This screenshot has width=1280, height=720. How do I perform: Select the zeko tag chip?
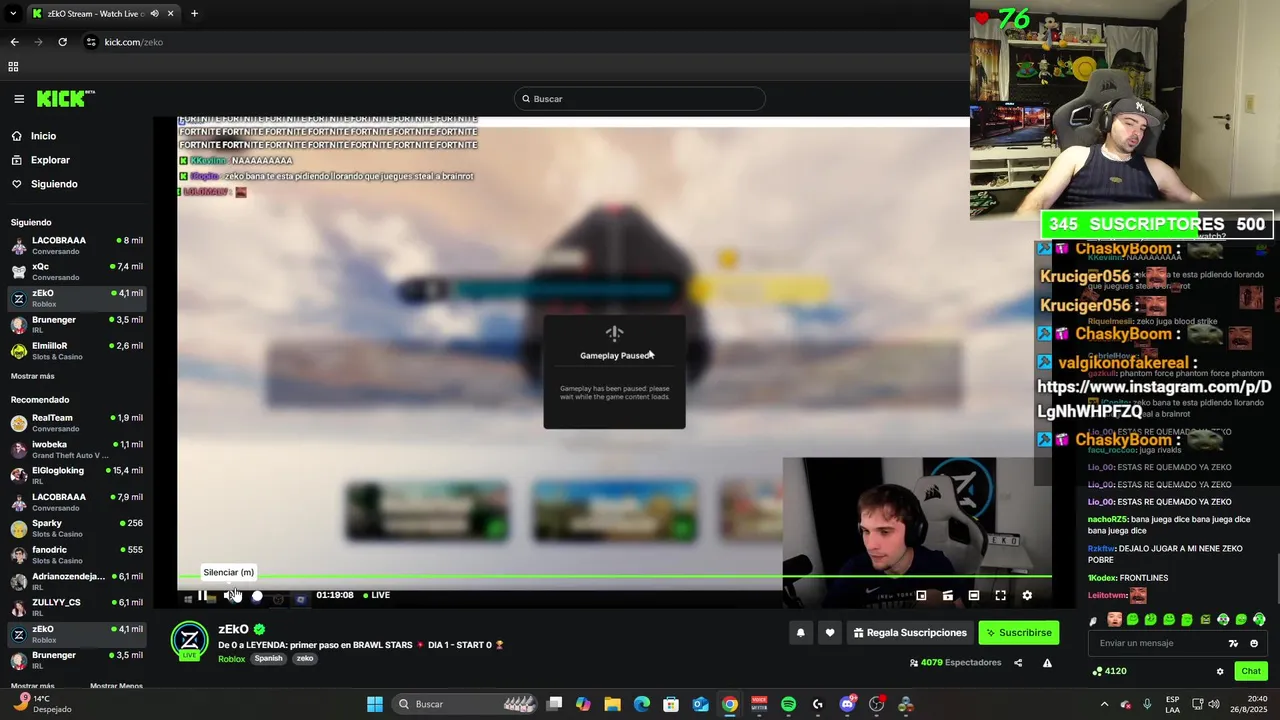point(305,659)
